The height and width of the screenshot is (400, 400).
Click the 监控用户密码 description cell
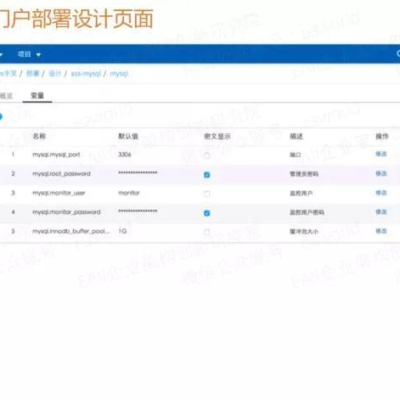pos(307,212)
